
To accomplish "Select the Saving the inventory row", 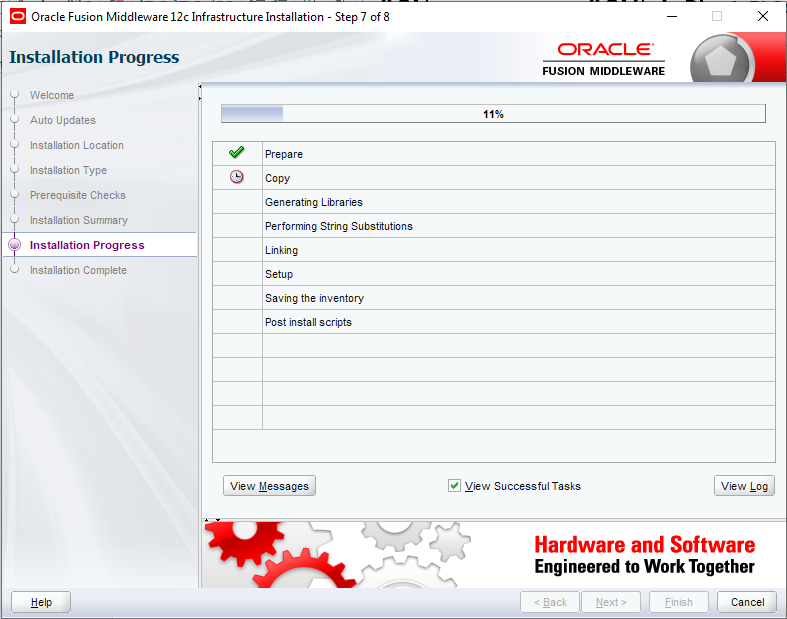I will tap(494, 298).
